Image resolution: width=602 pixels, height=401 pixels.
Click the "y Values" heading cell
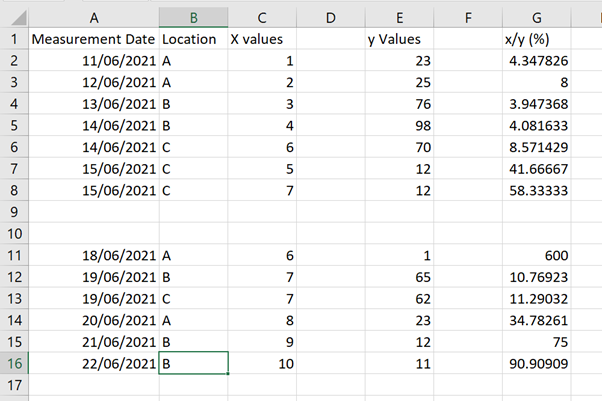(400, 39)
